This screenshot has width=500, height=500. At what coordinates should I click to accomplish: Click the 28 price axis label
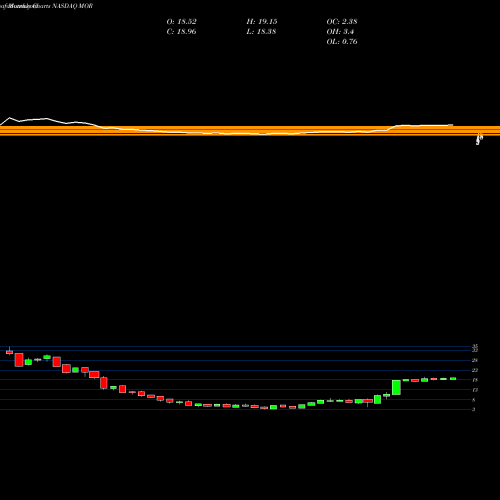tap(475, 360)
